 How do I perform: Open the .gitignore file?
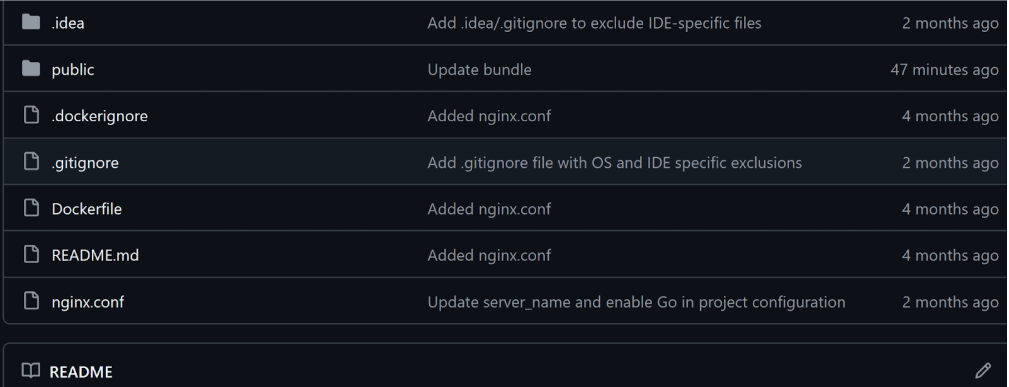[85, 162]
